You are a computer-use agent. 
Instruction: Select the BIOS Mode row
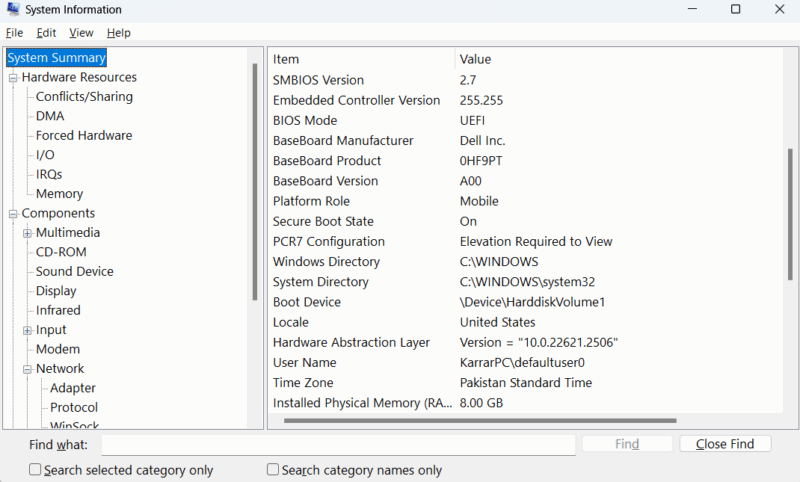tap(526, 120)
